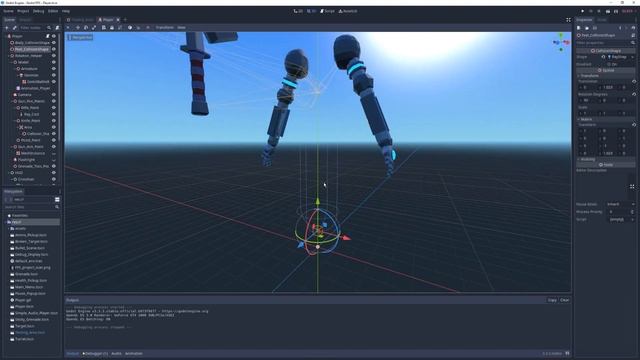Open the Pause Mode dropdown
This screenshot has width=640, height=360.
click(620, 204)
